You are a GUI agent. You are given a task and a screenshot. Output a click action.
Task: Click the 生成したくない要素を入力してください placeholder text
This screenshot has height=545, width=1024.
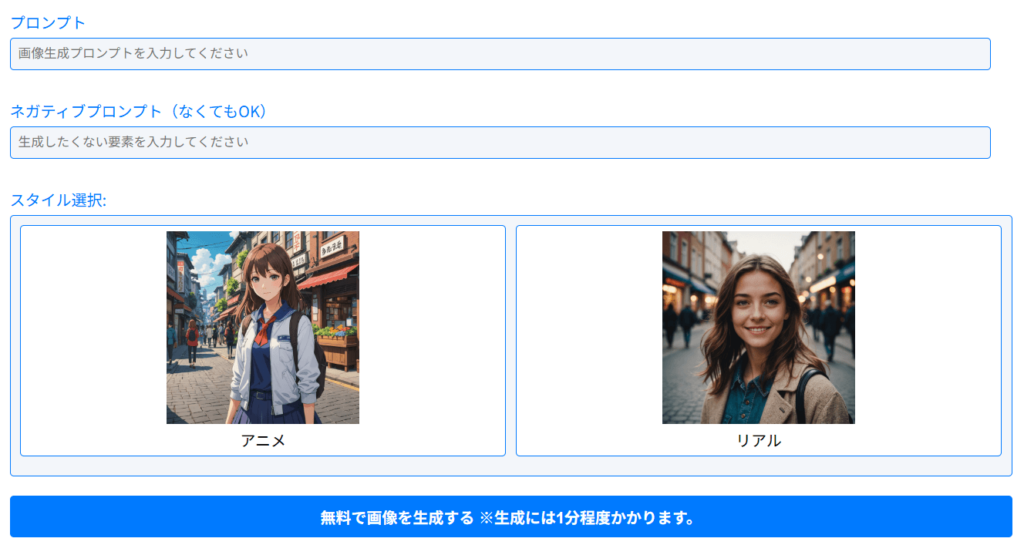[x=133, y=142]
